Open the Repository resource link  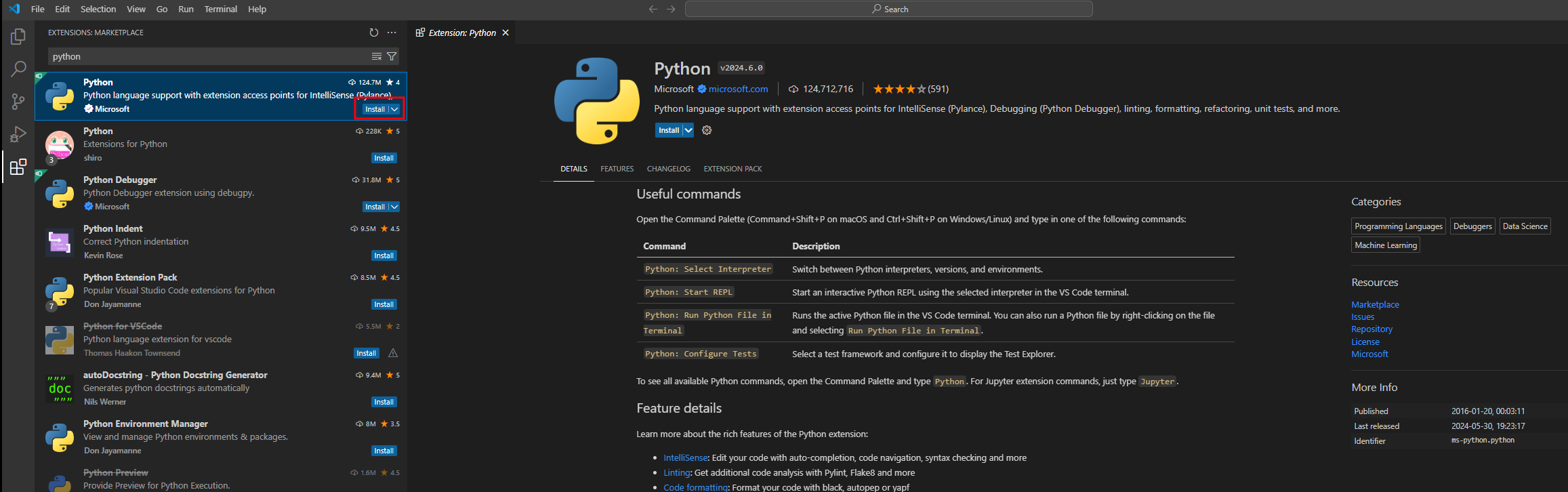(x=1371, y=329)
